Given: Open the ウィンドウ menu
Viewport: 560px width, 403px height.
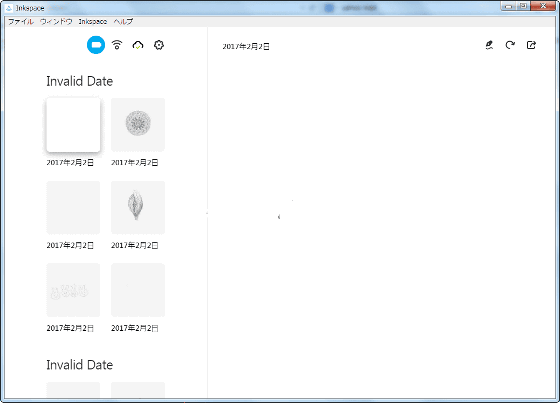Looking at the screenshot, I should [56, 21].
